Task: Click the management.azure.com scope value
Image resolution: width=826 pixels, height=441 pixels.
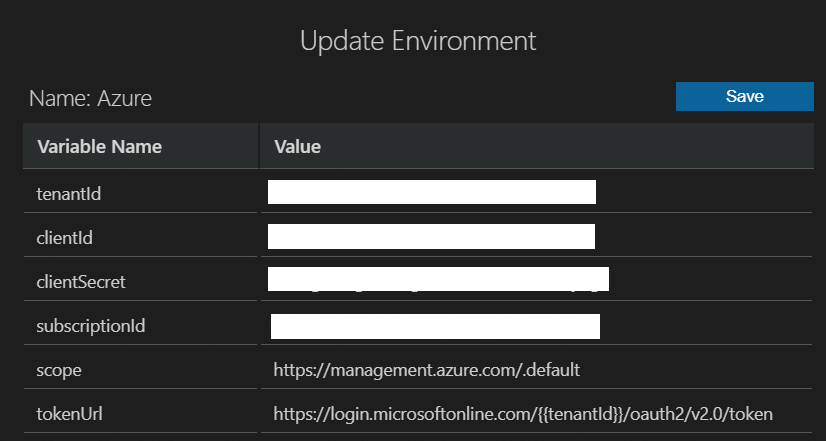Action: 426,369
